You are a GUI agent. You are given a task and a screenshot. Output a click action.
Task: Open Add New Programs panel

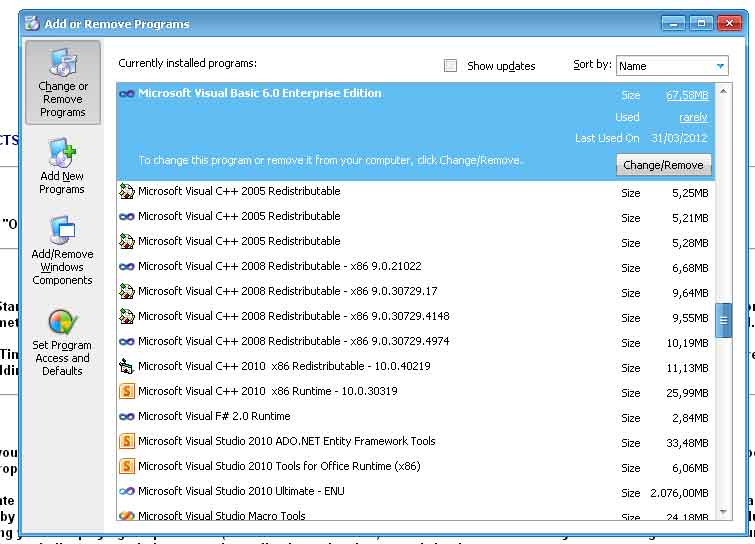tap(62, 166)
